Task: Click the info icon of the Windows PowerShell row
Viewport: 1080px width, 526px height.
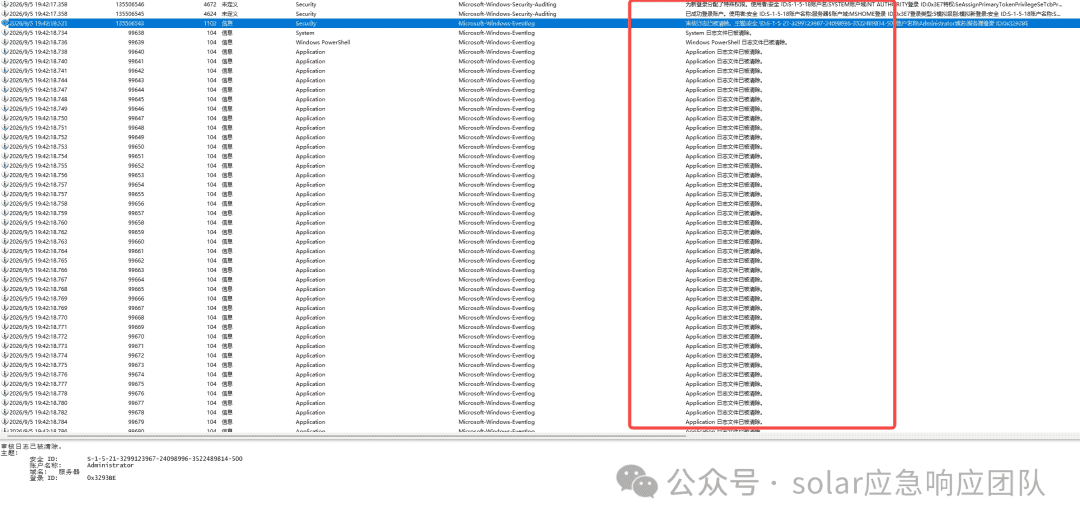Action: pos(6,42)
